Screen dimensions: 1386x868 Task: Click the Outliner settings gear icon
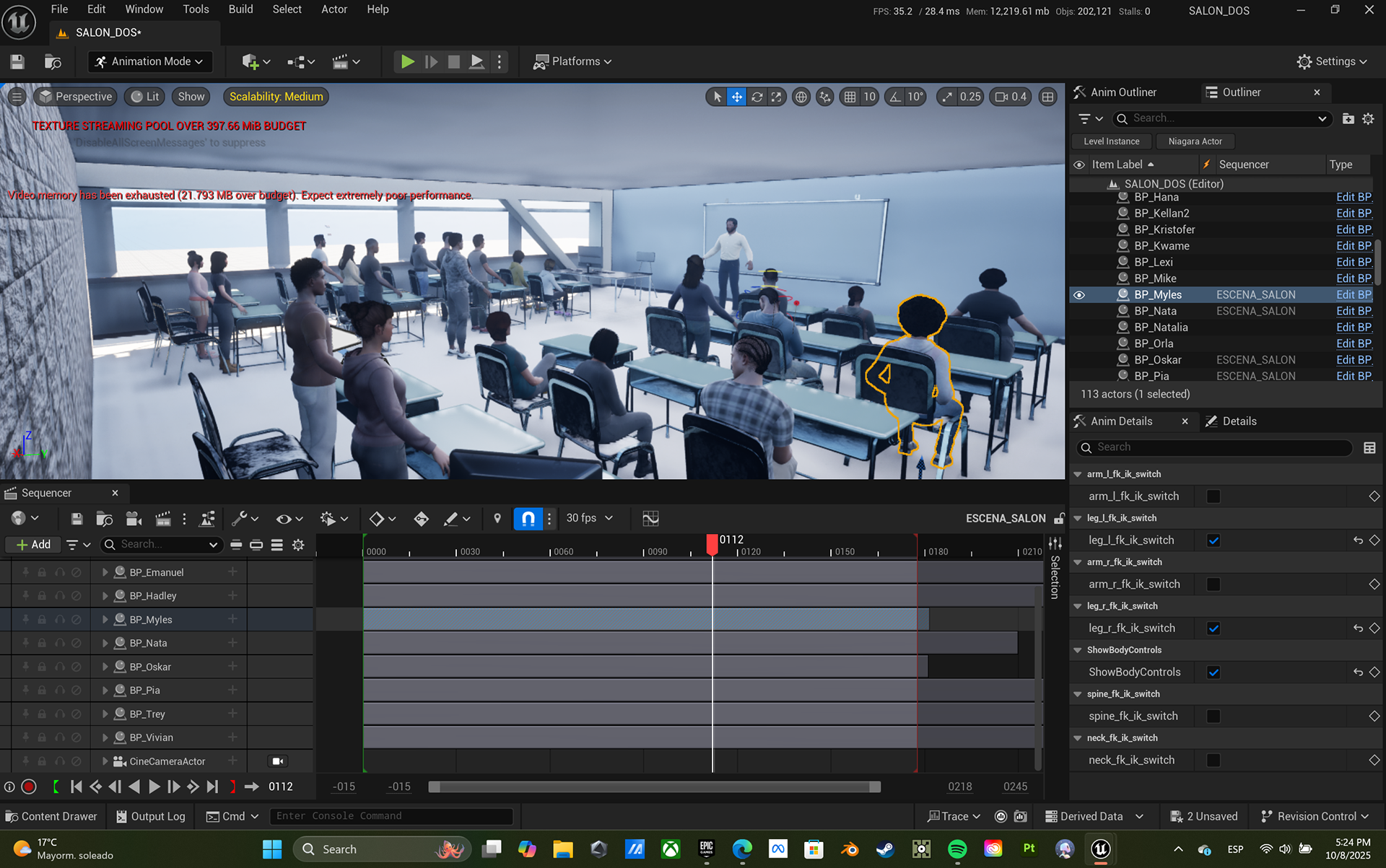(x=1368, y=118)
